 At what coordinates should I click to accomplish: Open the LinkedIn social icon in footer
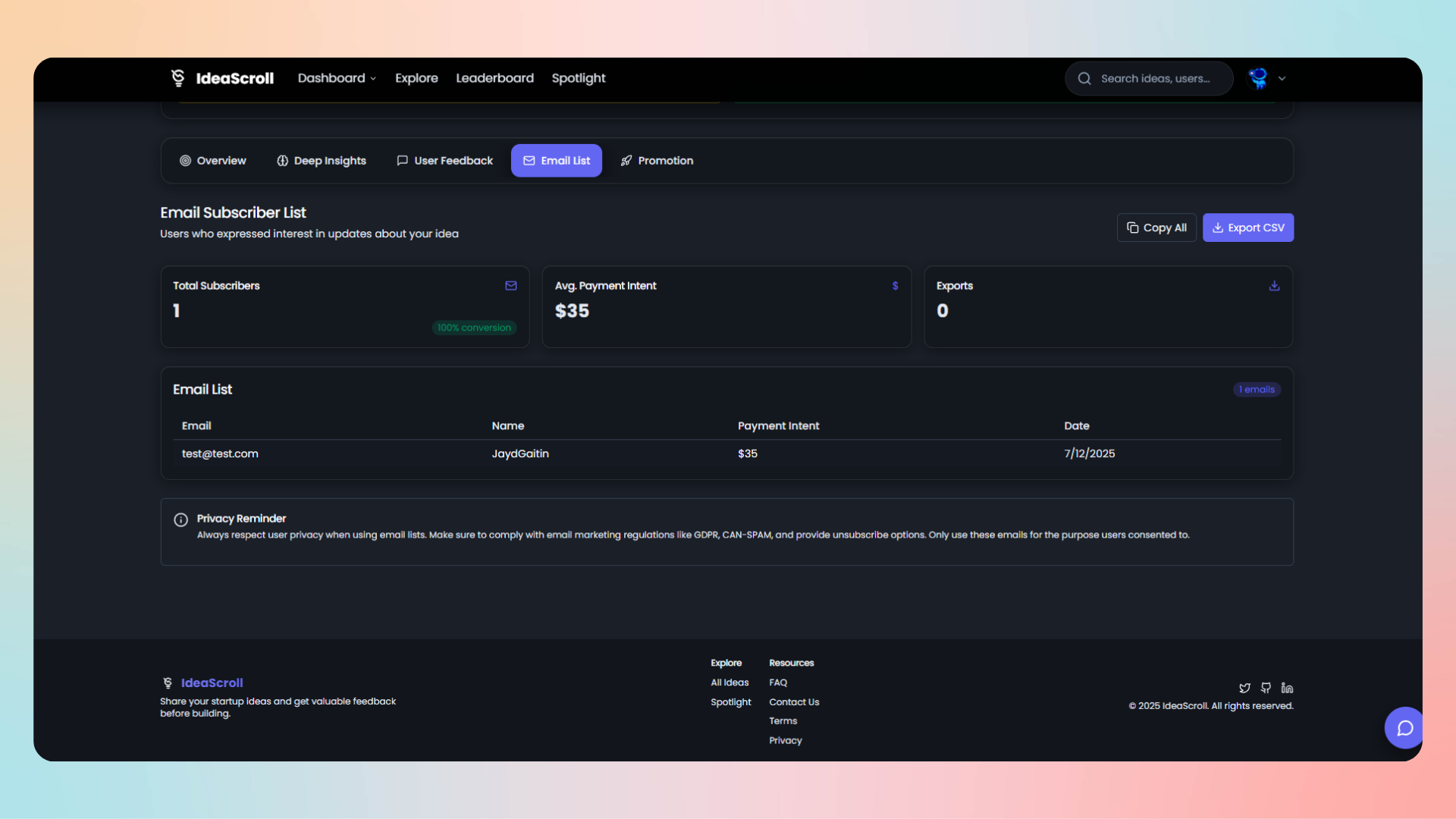click(1287, 688)
